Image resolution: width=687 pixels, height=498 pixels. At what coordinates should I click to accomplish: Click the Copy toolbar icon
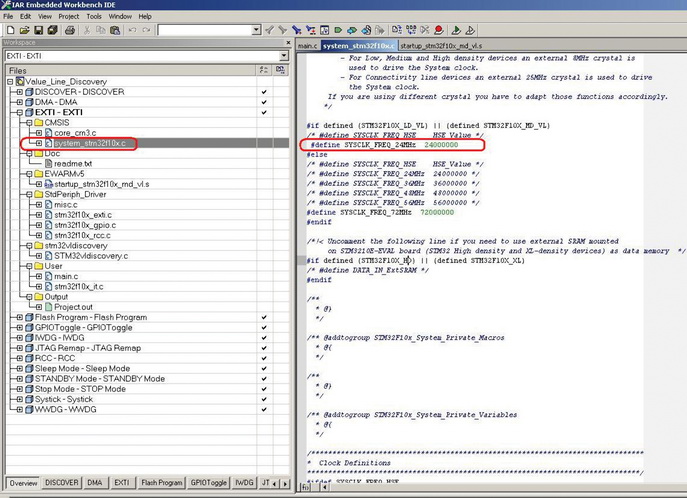click(x=101, y=30)
